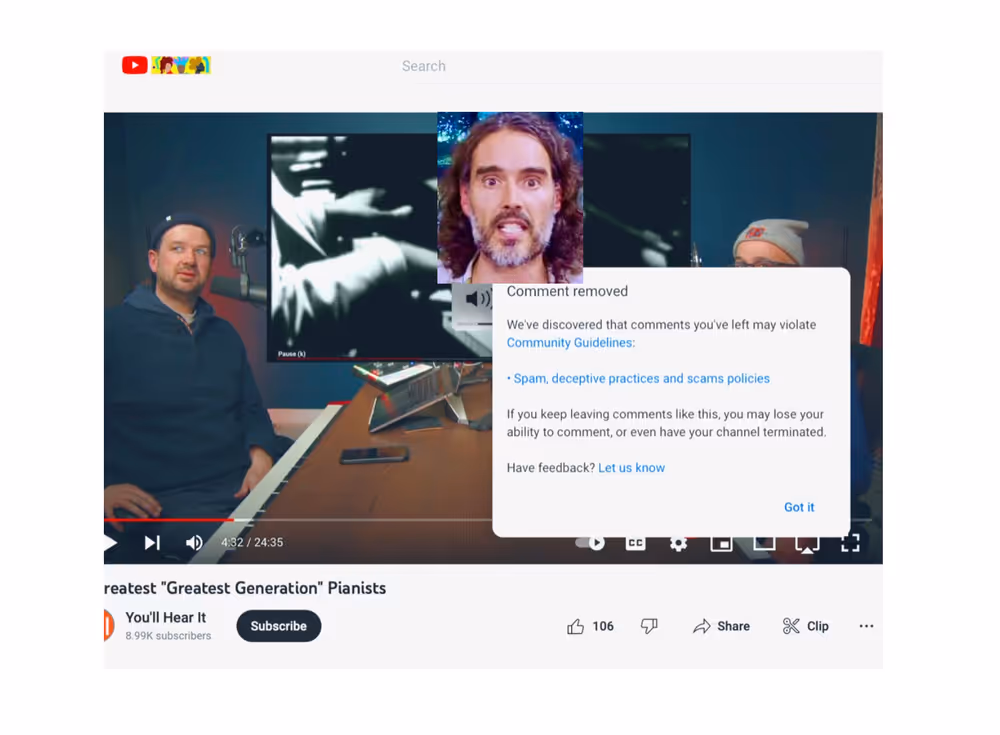Open the miniplayer view

coord(721,543)
